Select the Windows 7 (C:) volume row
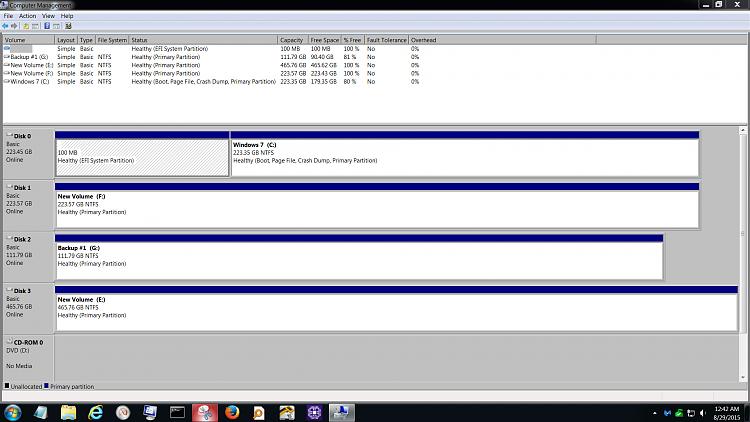Image resolution: width=750 pixels, height=422 pixels. tap(211, 81)
